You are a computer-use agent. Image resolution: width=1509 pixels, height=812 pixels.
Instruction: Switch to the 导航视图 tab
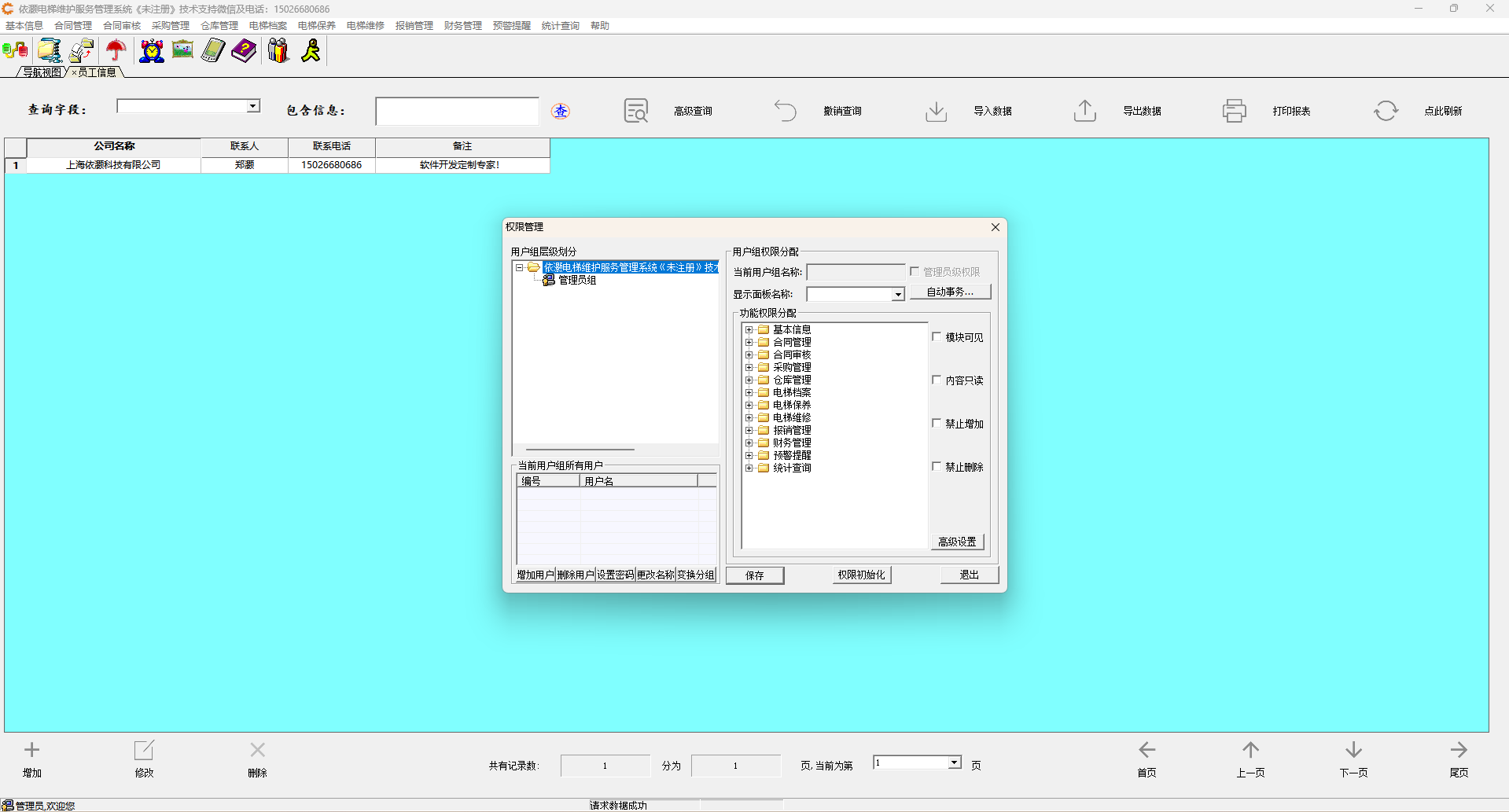[x=42, y=72]
